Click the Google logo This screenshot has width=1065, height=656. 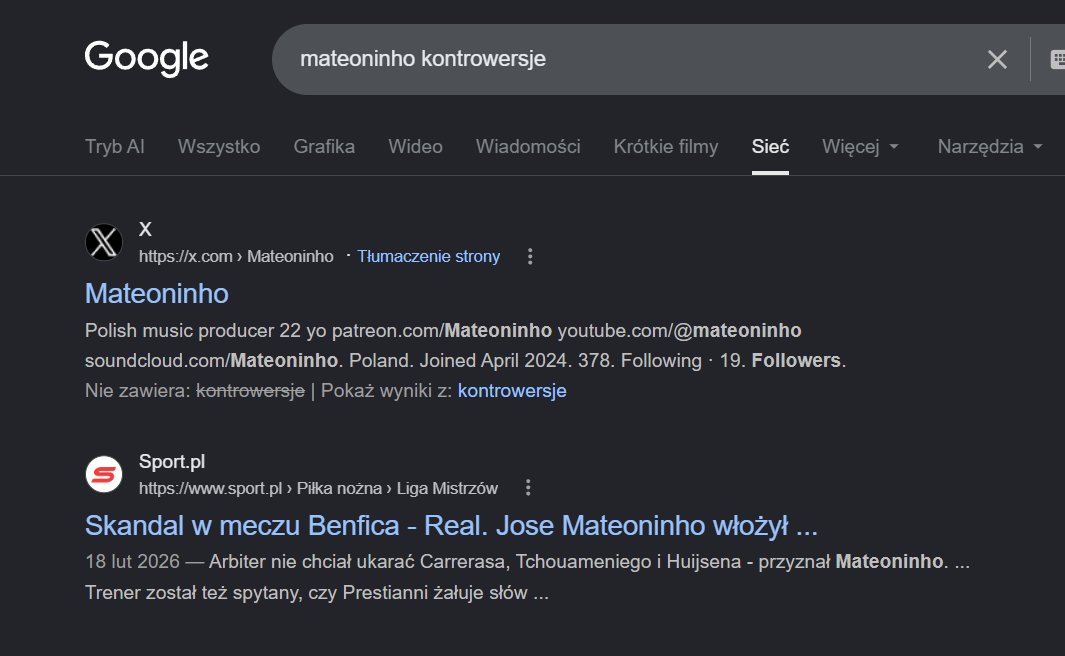tap(147, 58)
